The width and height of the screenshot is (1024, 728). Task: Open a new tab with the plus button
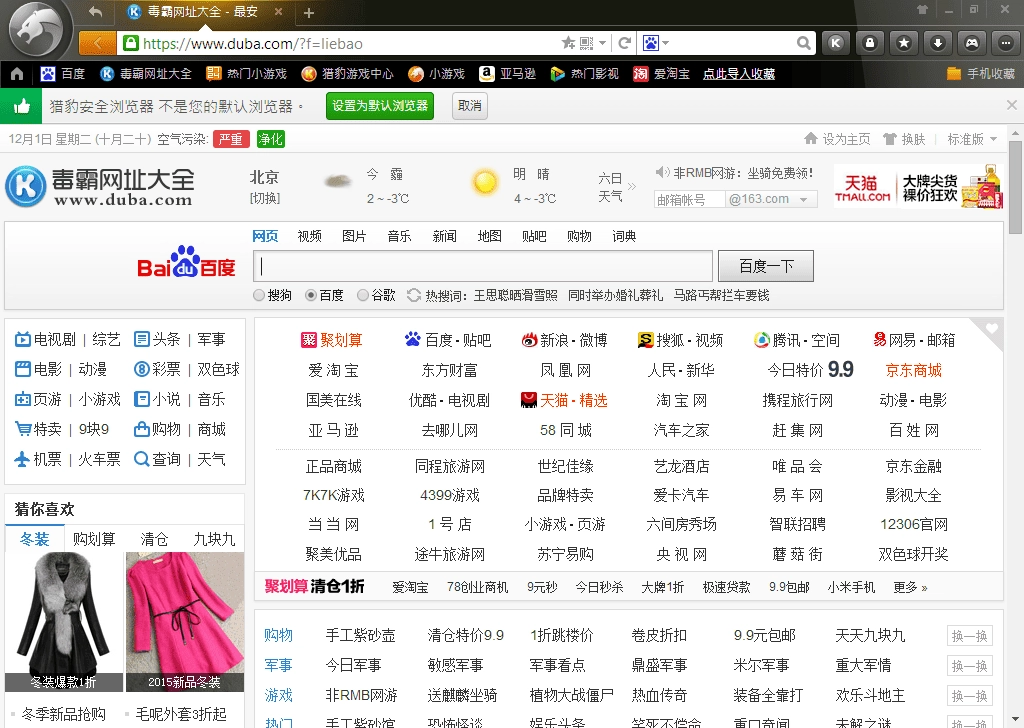click(x=309, y=12)
